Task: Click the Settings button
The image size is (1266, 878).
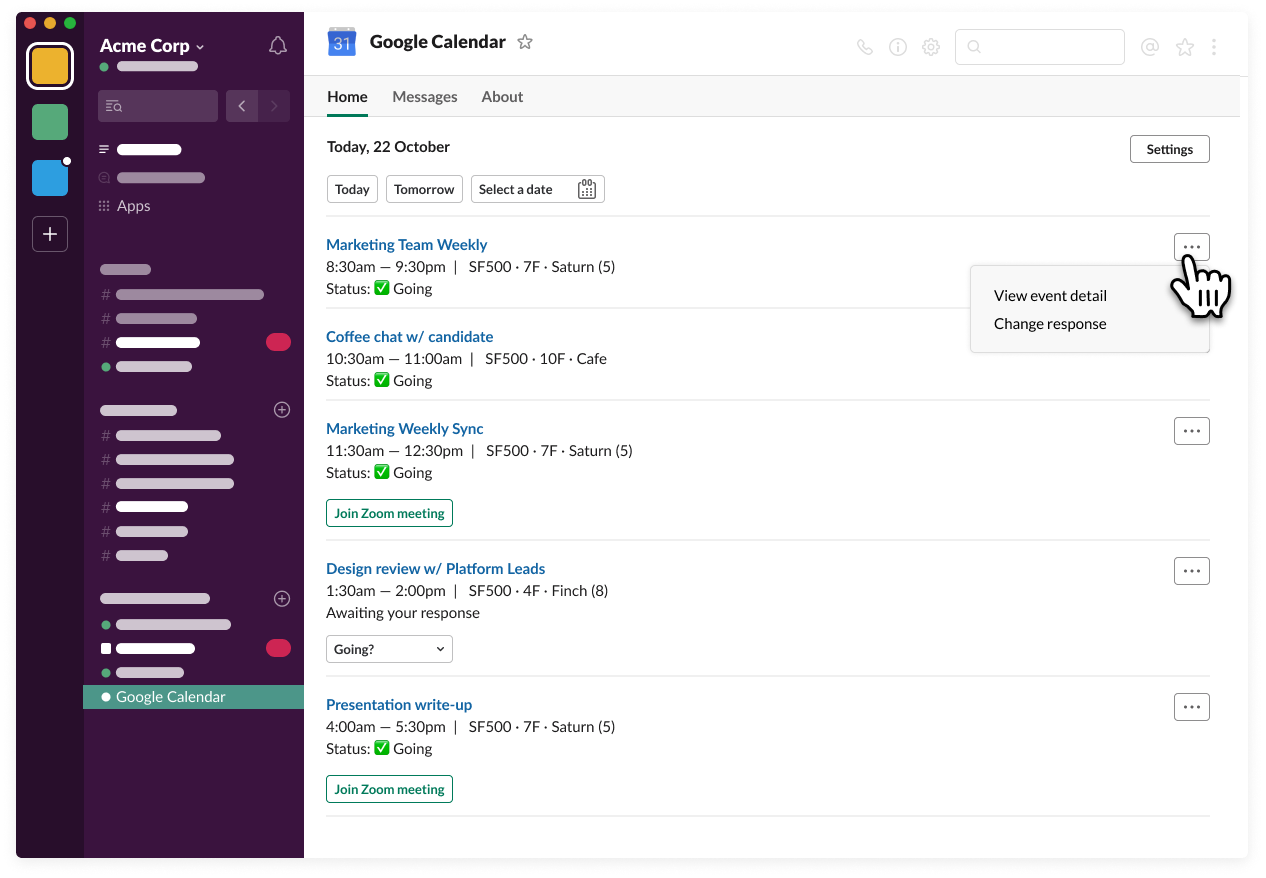Action: (1170, 149)
